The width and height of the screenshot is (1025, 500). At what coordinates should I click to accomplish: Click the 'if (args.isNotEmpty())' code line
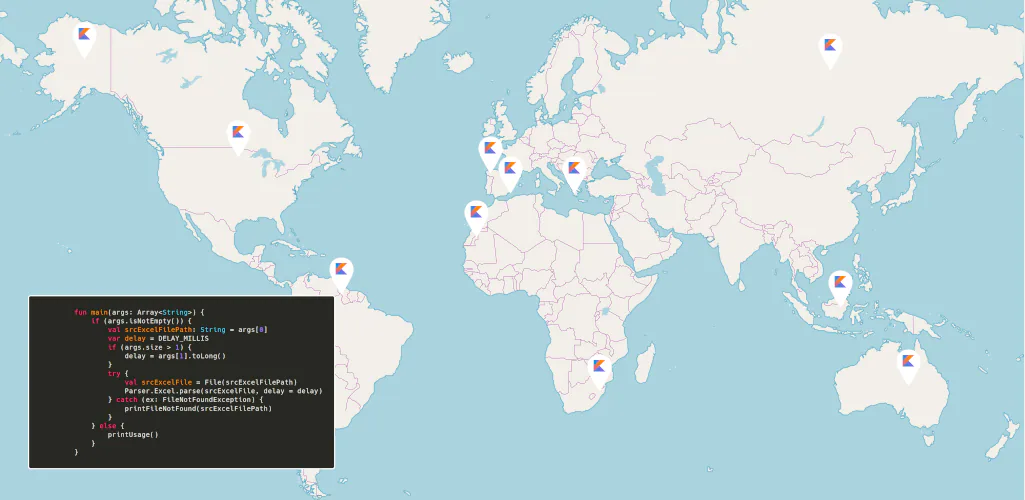coord(141,321)
